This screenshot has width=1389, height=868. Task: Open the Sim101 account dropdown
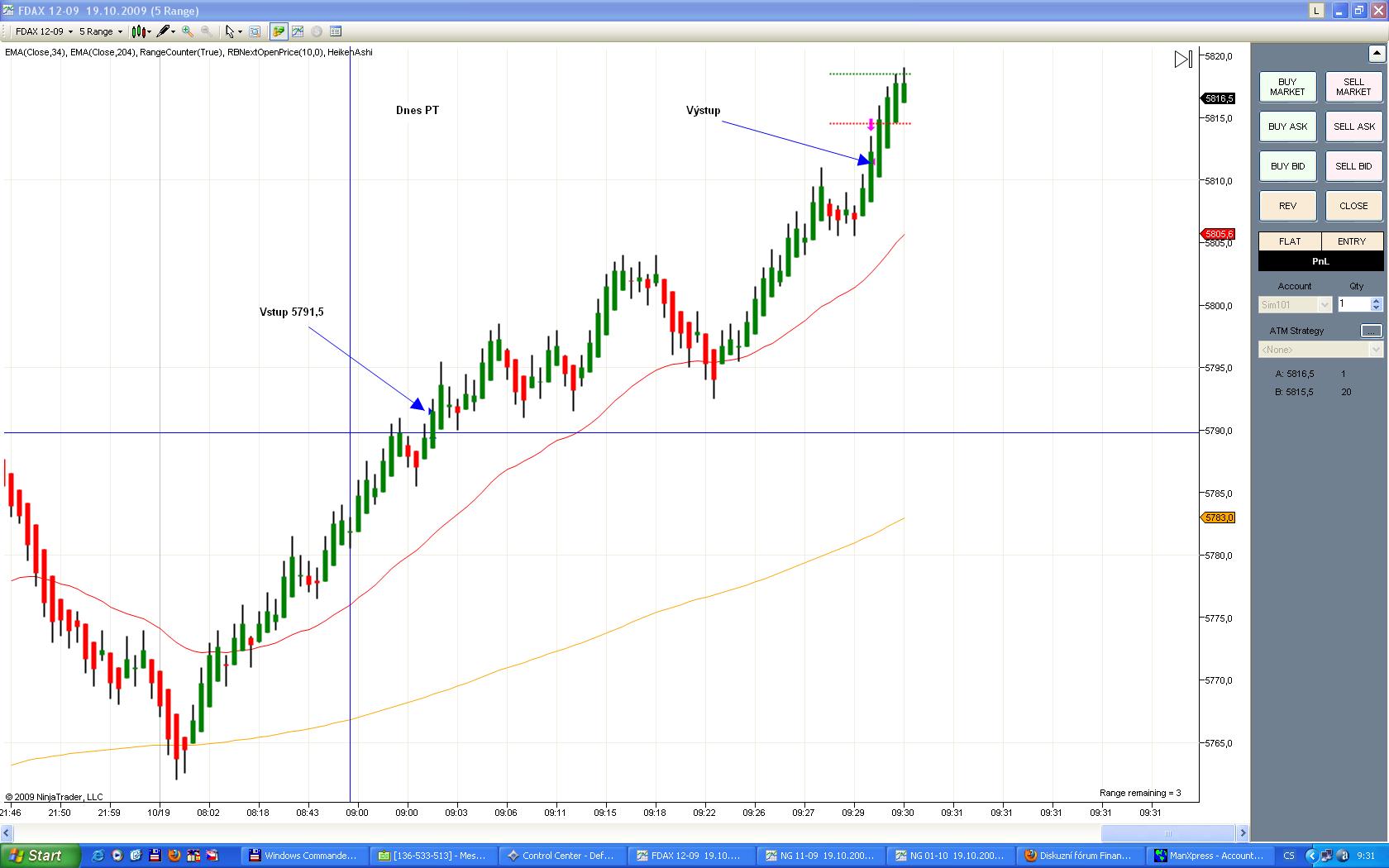point(1295,305)
